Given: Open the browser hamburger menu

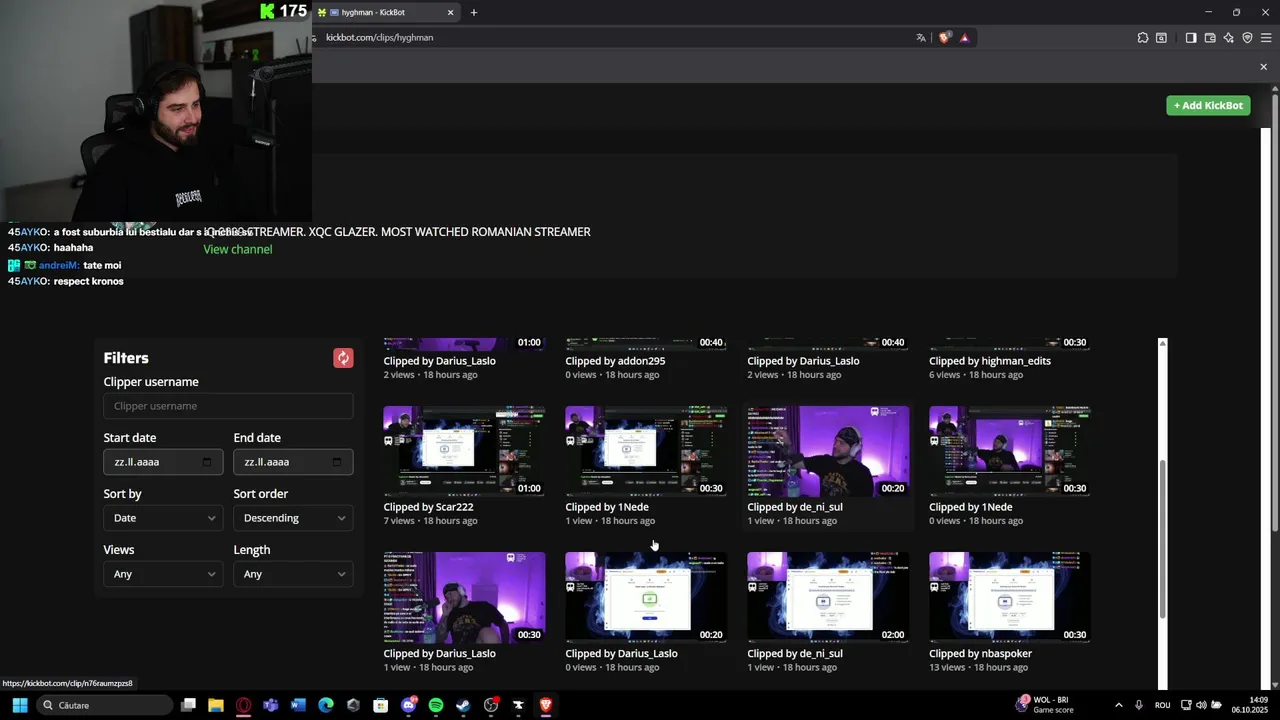Looking at the screenshot, I should click(1266, 38).
